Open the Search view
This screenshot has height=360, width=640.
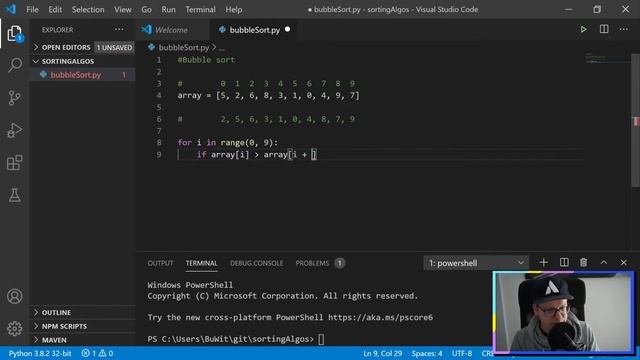[x=15, y=65]
